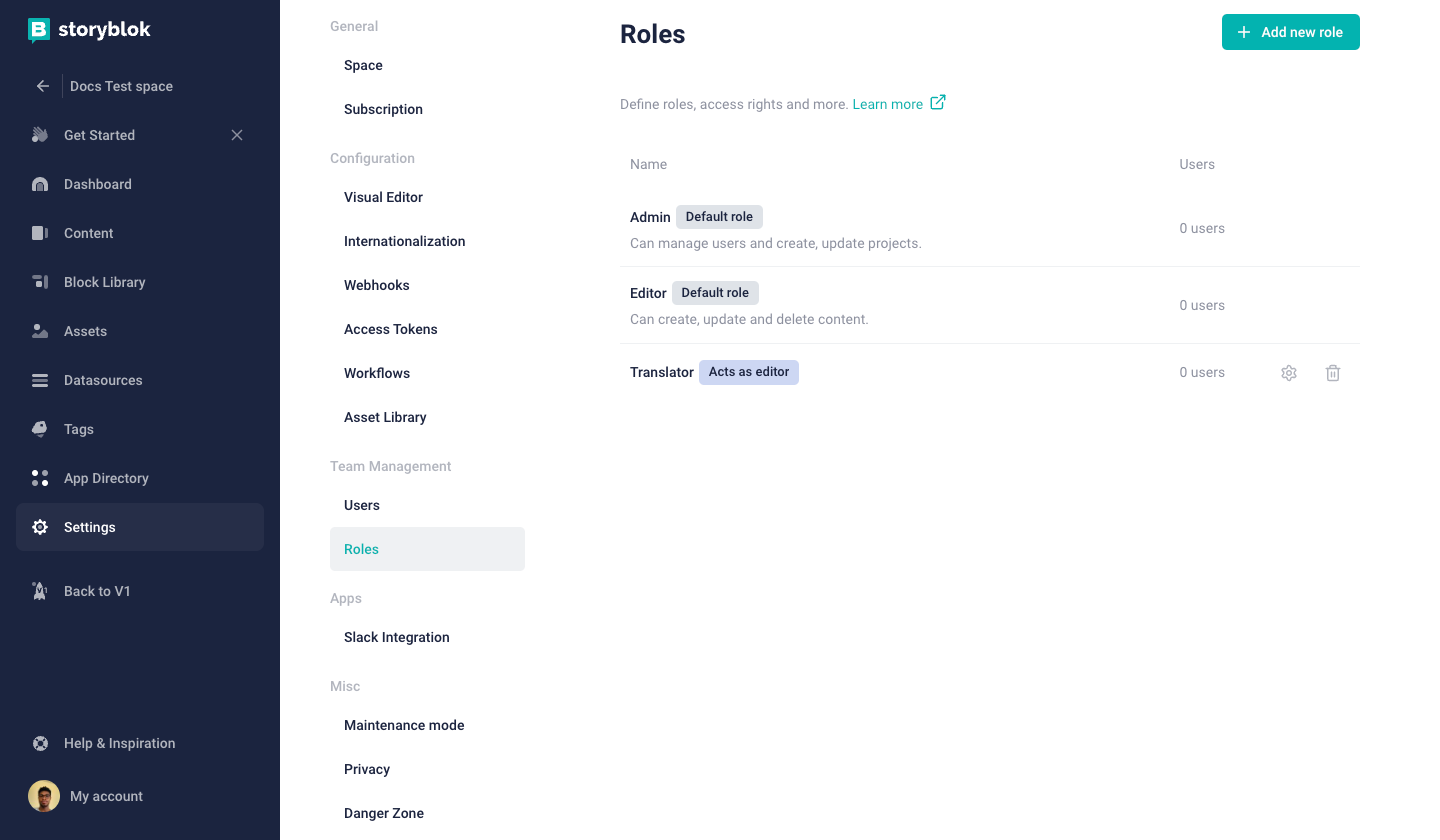Add a new role

click(1290, 32)
